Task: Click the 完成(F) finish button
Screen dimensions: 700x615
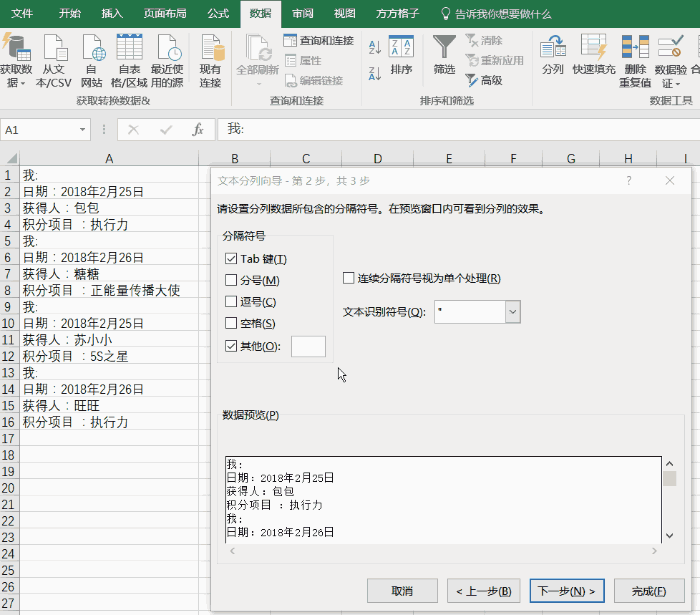Action: click(649, 591)
